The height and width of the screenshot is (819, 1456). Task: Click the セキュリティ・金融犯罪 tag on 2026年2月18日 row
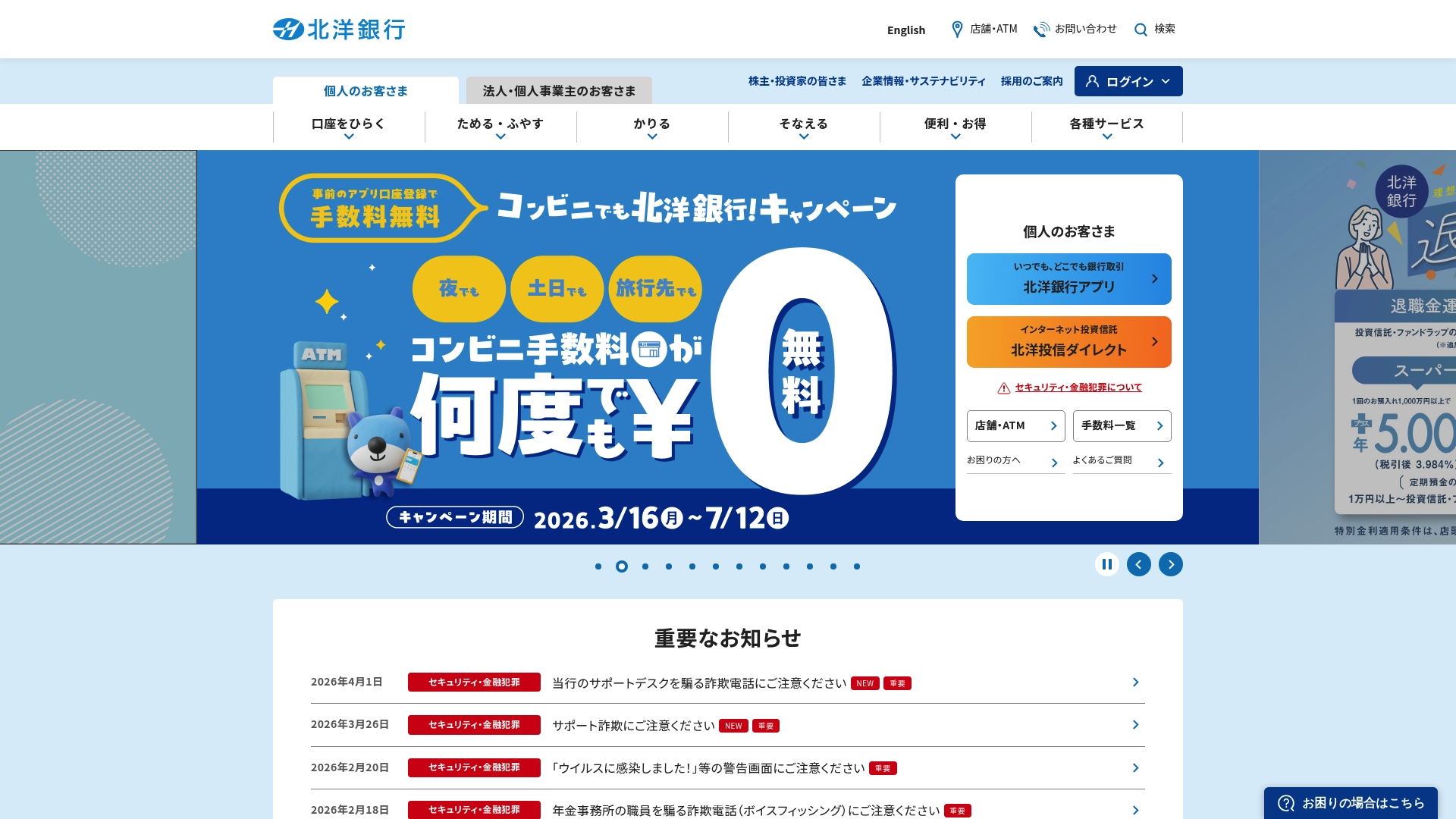474,810
